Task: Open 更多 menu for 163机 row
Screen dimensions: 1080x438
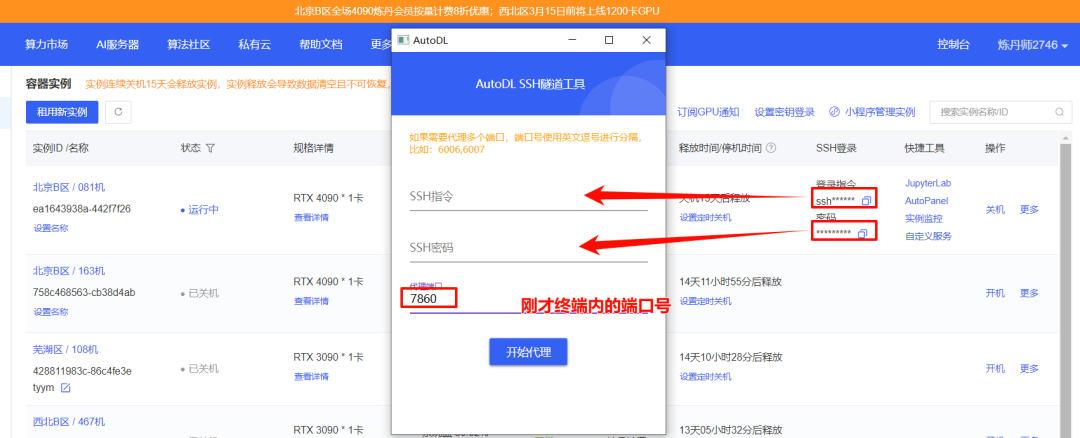Action: click(1029, 293)
